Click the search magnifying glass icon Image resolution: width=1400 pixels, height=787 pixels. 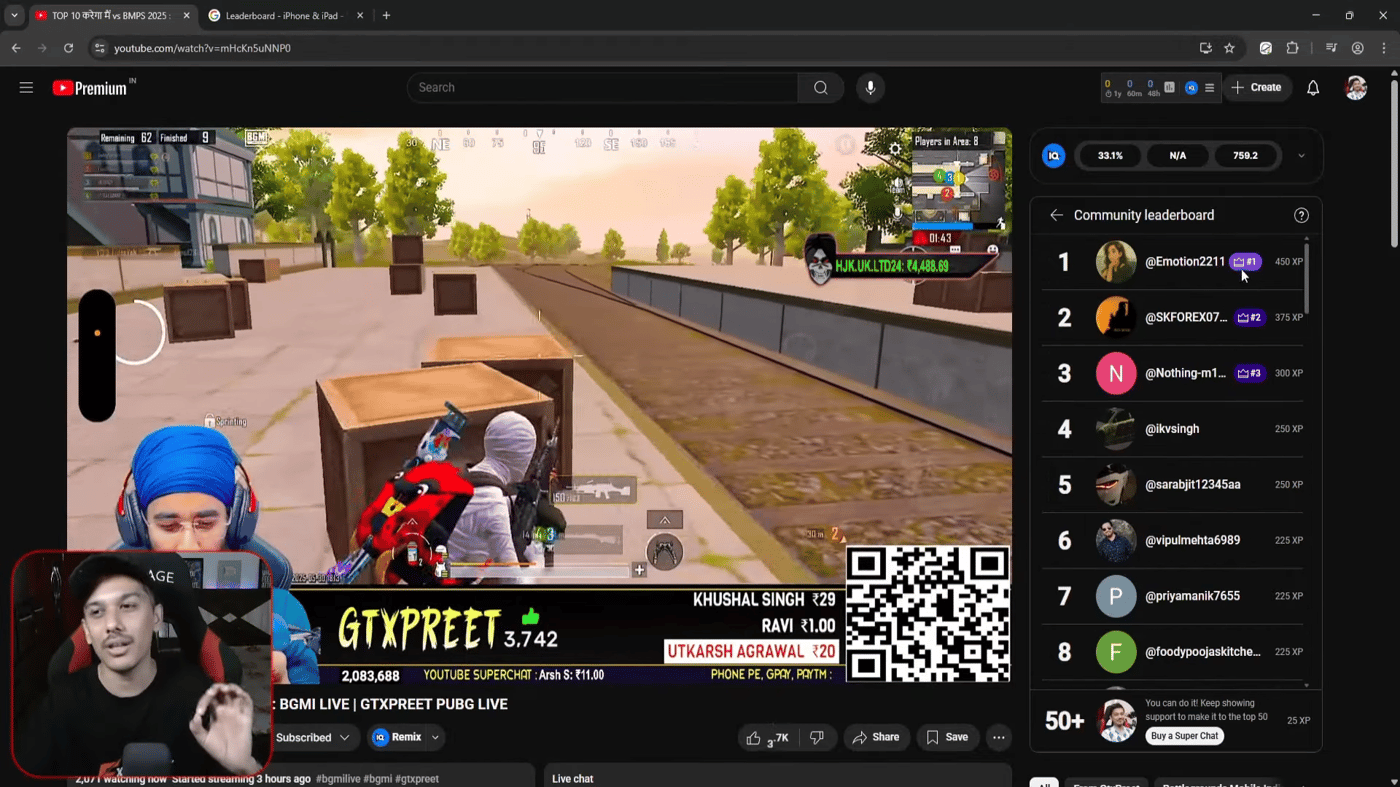coord(820,87)
